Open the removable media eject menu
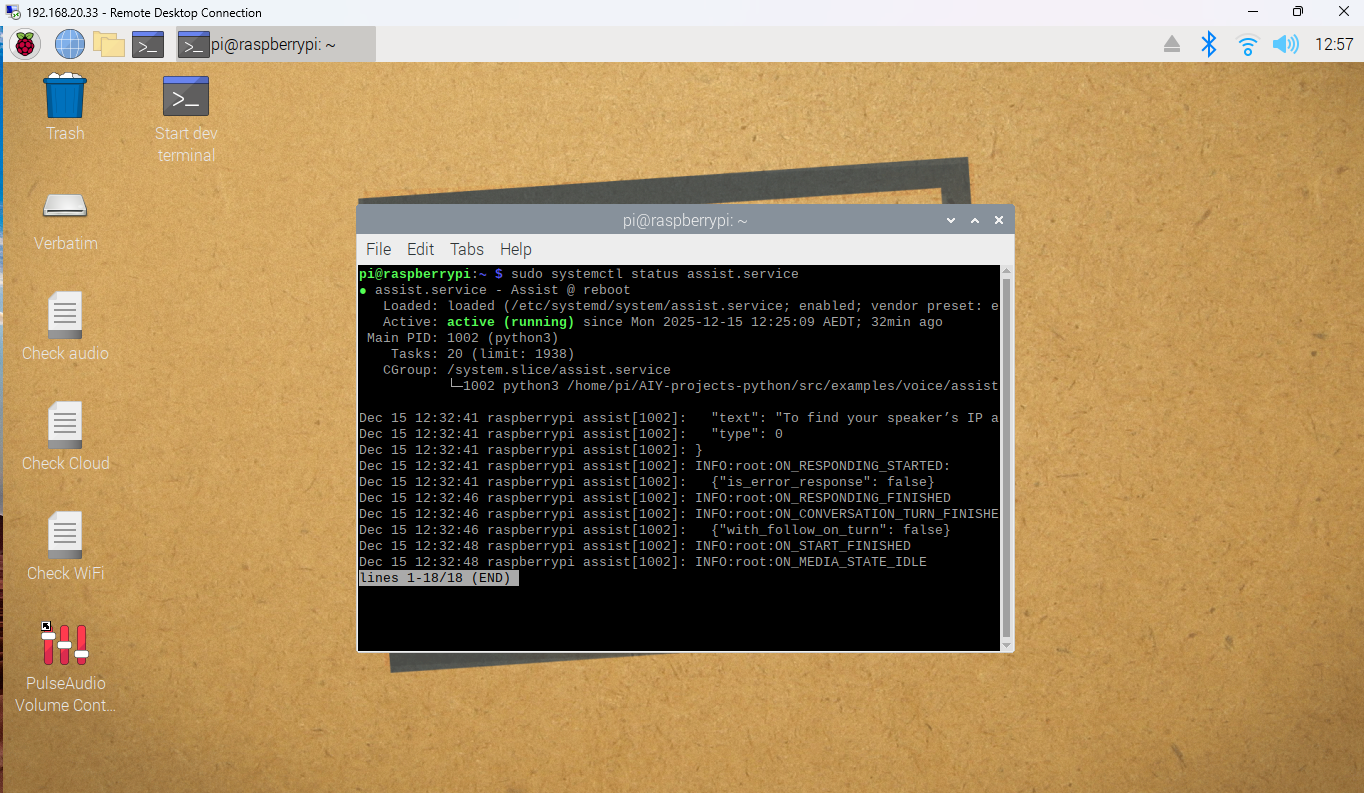 pos(1171,44)
